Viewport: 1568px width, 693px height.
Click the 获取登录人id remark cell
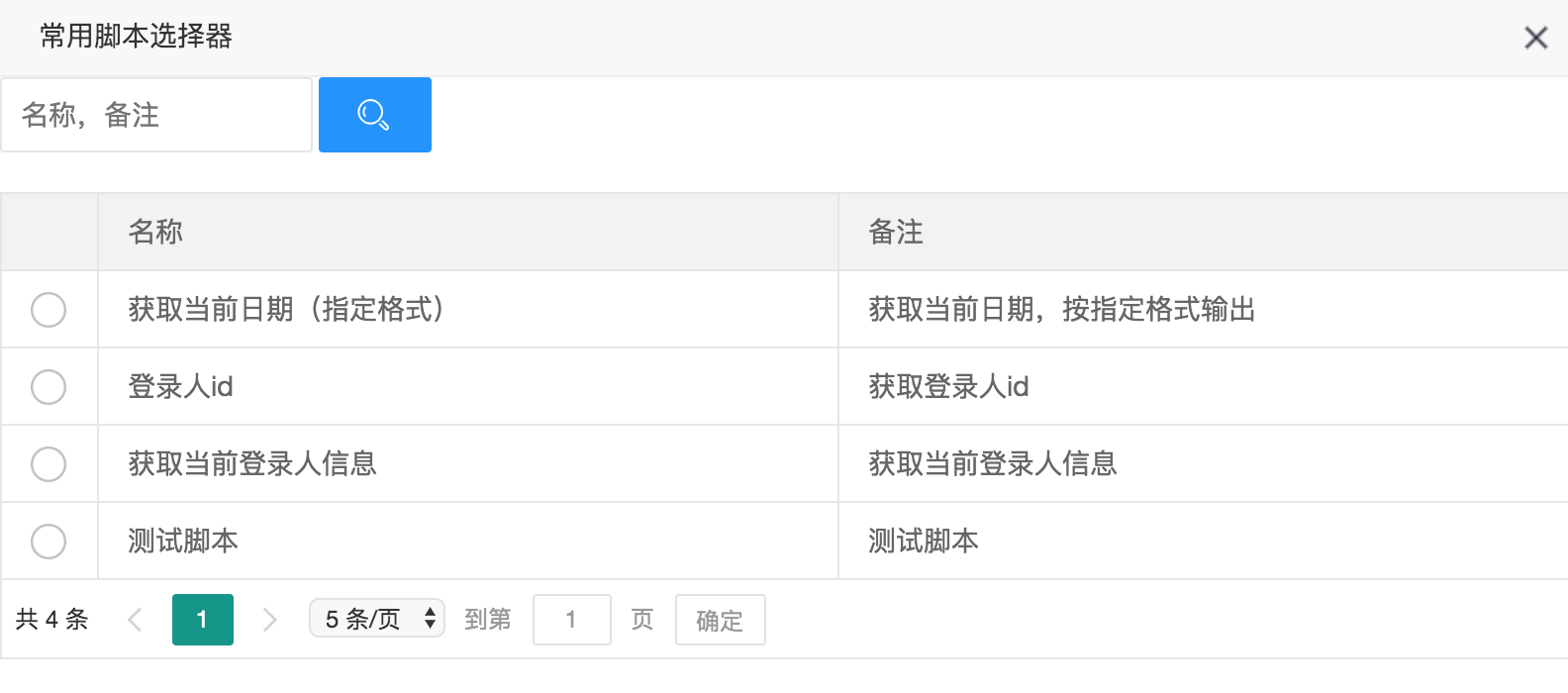coord(948,387)
